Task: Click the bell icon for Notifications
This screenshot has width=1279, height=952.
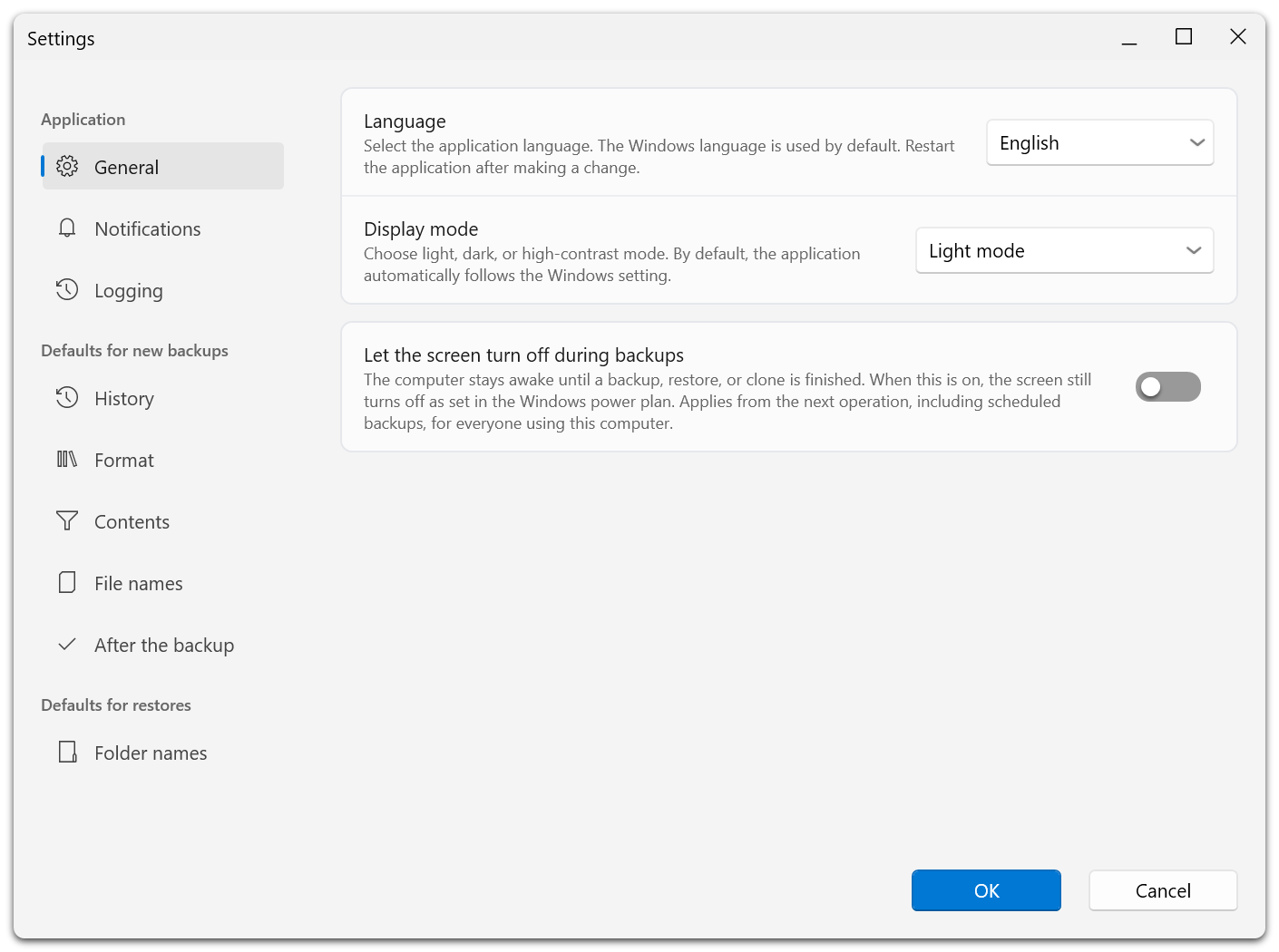Action: (67, 228)
